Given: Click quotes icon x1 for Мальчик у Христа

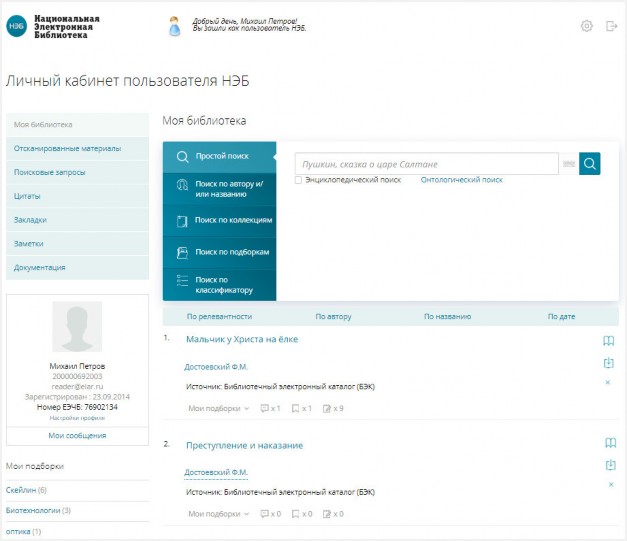Looking at the screenshot, I should pyautogui.click(x=264, y=408).
